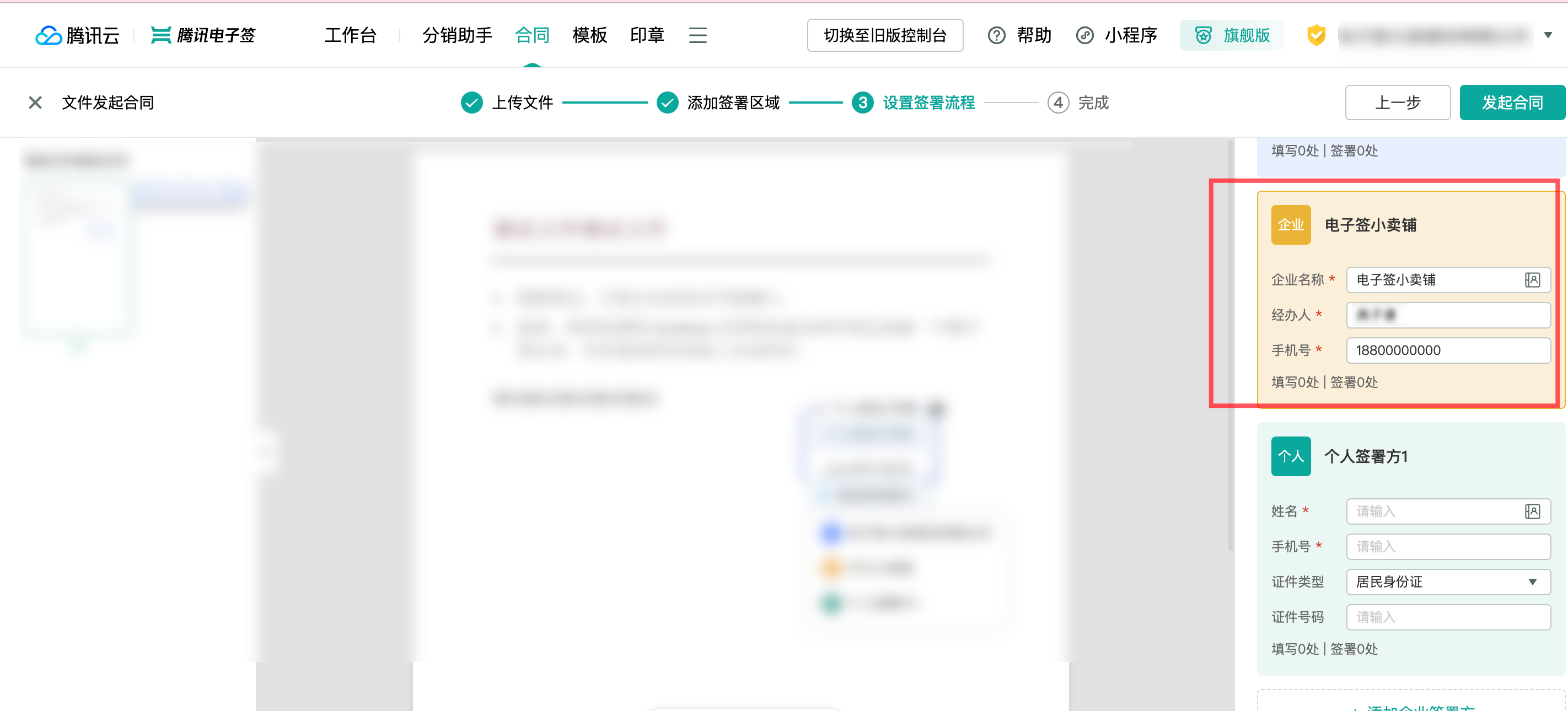Image resolution: width=1568 pixels, height=711 pixels.
Task: Click the 腾讯电子签 logo
Action: pos(203,35)
